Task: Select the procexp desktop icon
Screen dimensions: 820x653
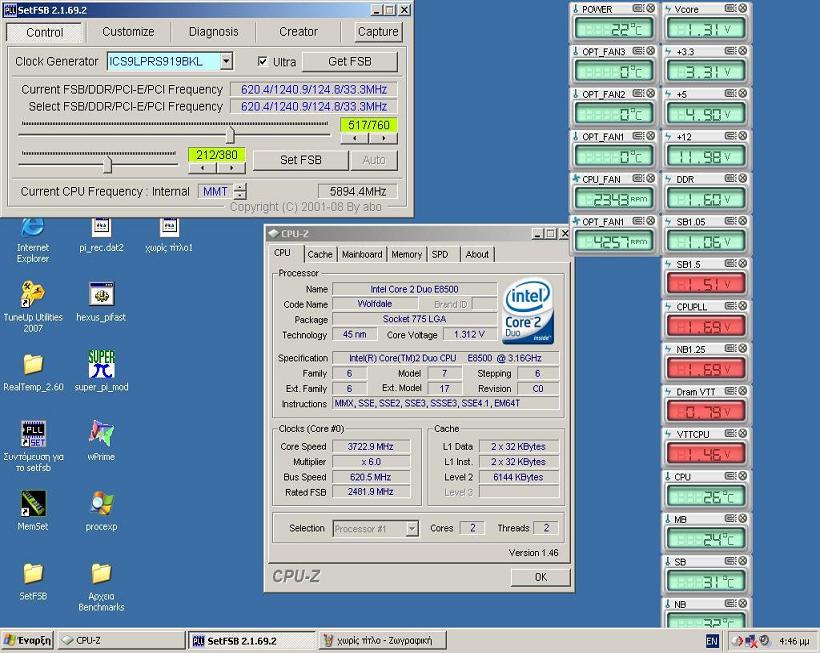Action: [x=101, y=503]
